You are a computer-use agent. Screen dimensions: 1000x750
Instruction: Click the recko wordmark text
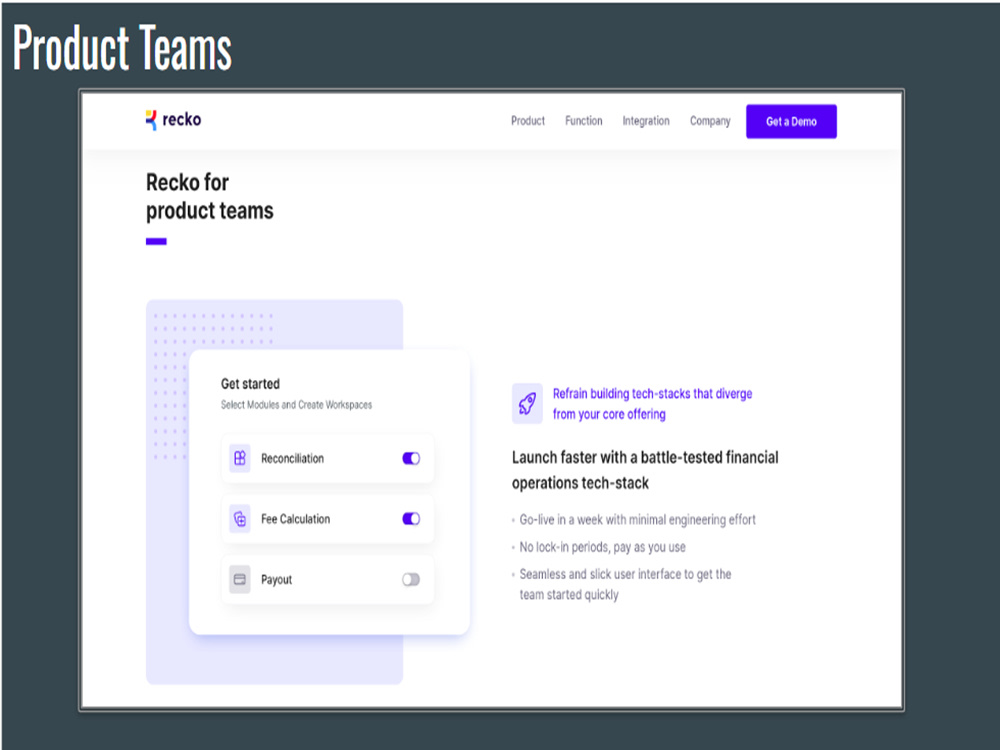point(182,120)
